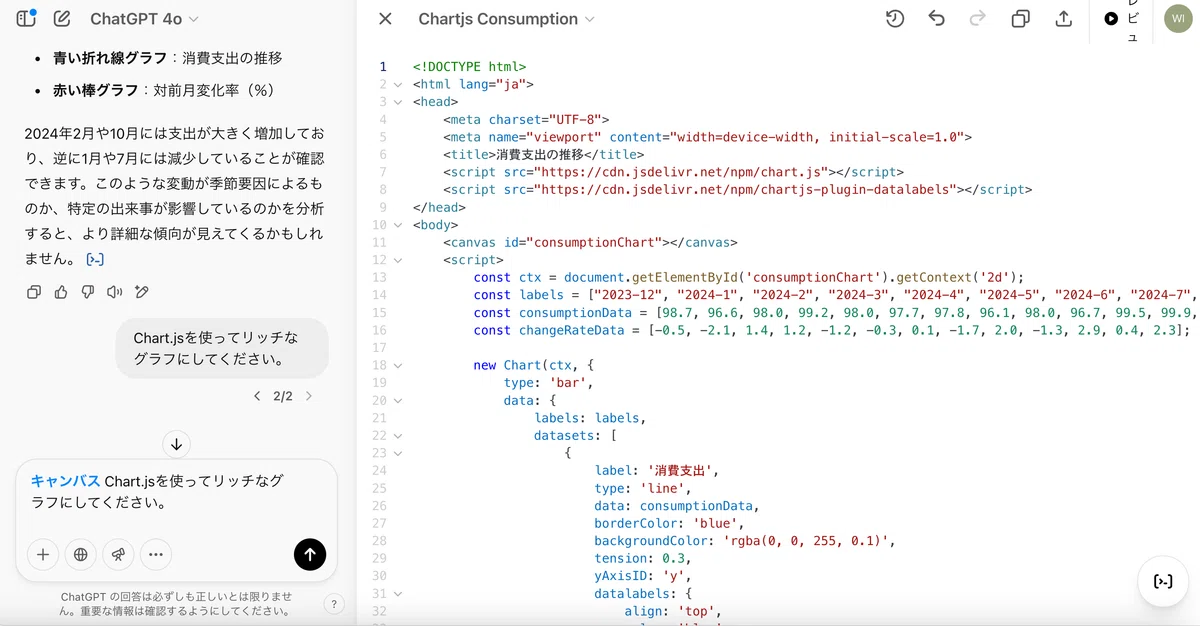The width and height of the screenshot is (1200, 626).
Task: Enable web search globe button
Action: [x=80, y=554]
